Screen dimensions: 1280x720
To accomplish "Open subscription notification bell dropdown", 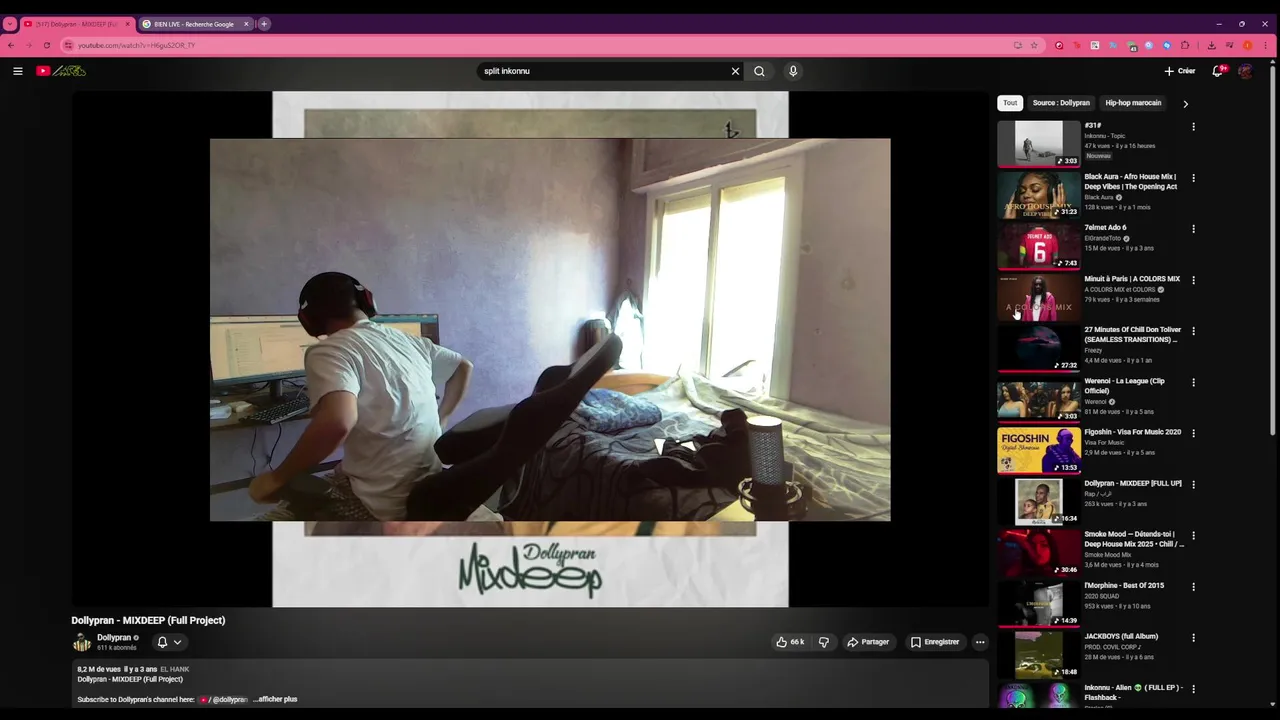I will [x=169, y=642].
